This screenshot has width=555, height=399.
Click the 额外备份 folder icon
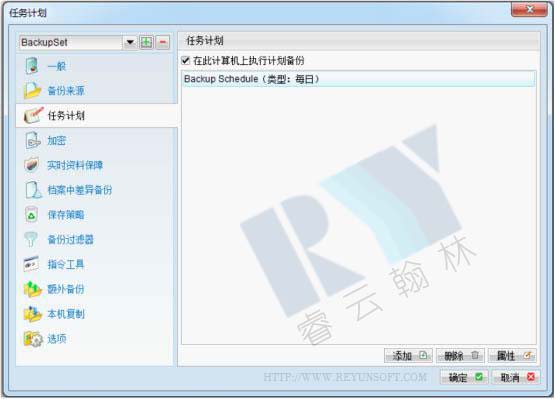(x=33, y=289)
